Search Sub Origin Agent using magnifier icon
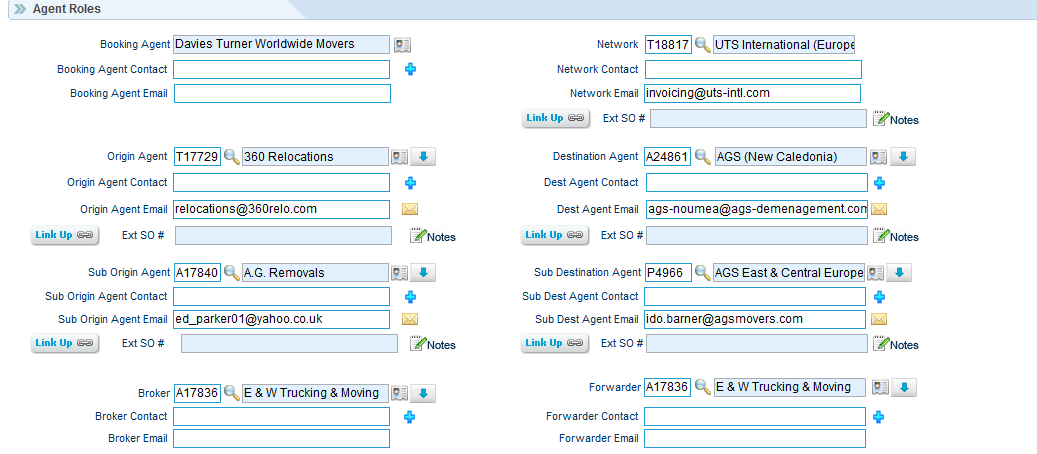This screenshot has width=1037, height=454. point(231,272)
